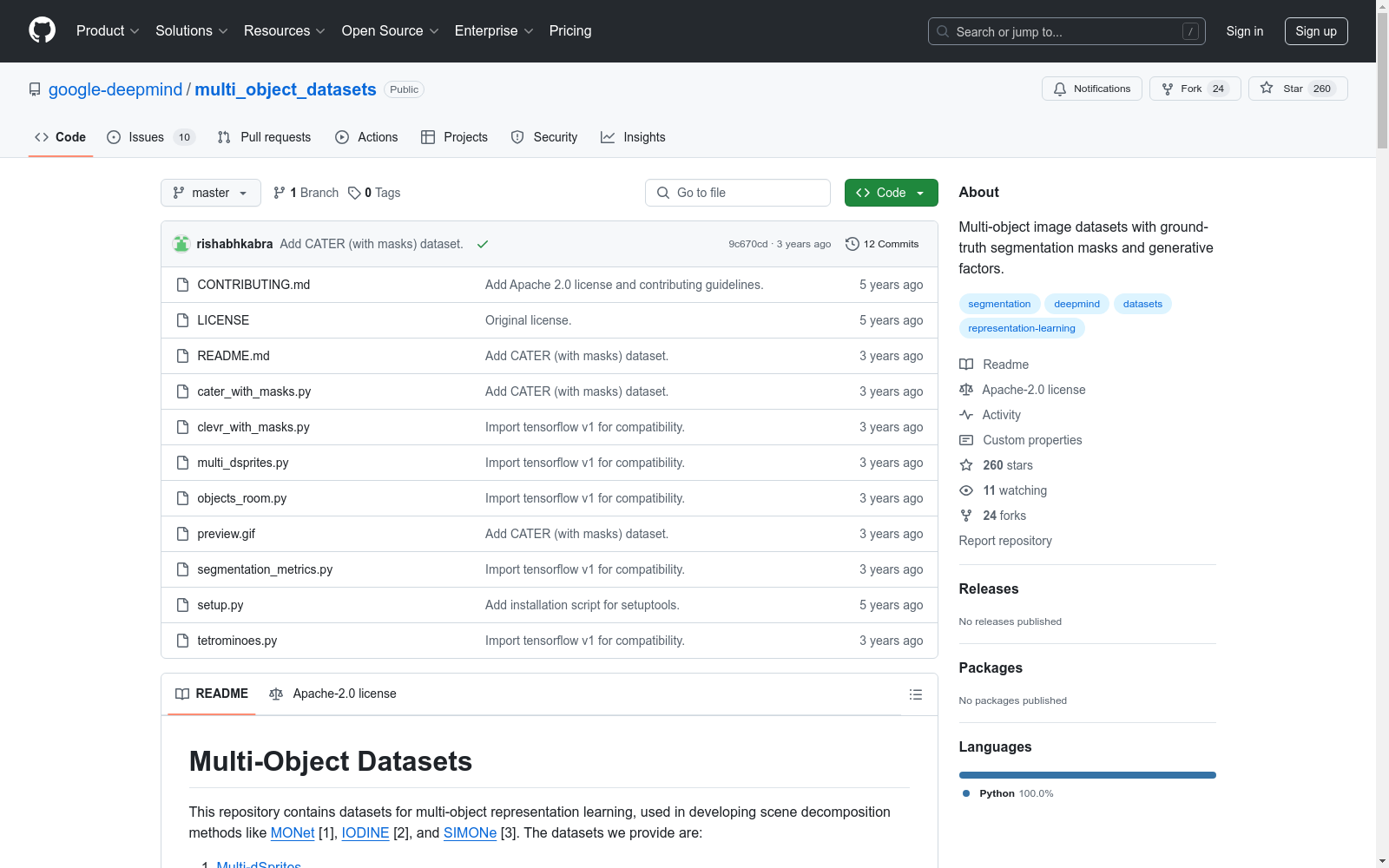Click rishabhkabra's avatar image
1389x868 pixels.
(x=181, y=244)
